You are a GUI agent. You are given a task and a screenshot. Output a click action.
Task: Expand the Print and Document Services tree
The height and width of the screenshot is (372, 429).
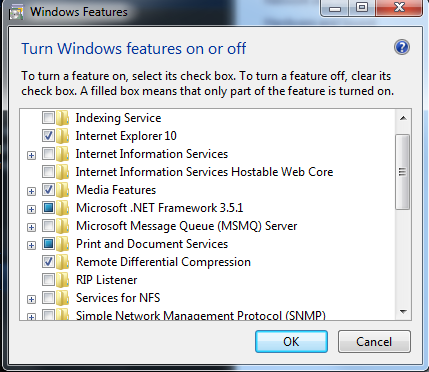click(31, 245)
